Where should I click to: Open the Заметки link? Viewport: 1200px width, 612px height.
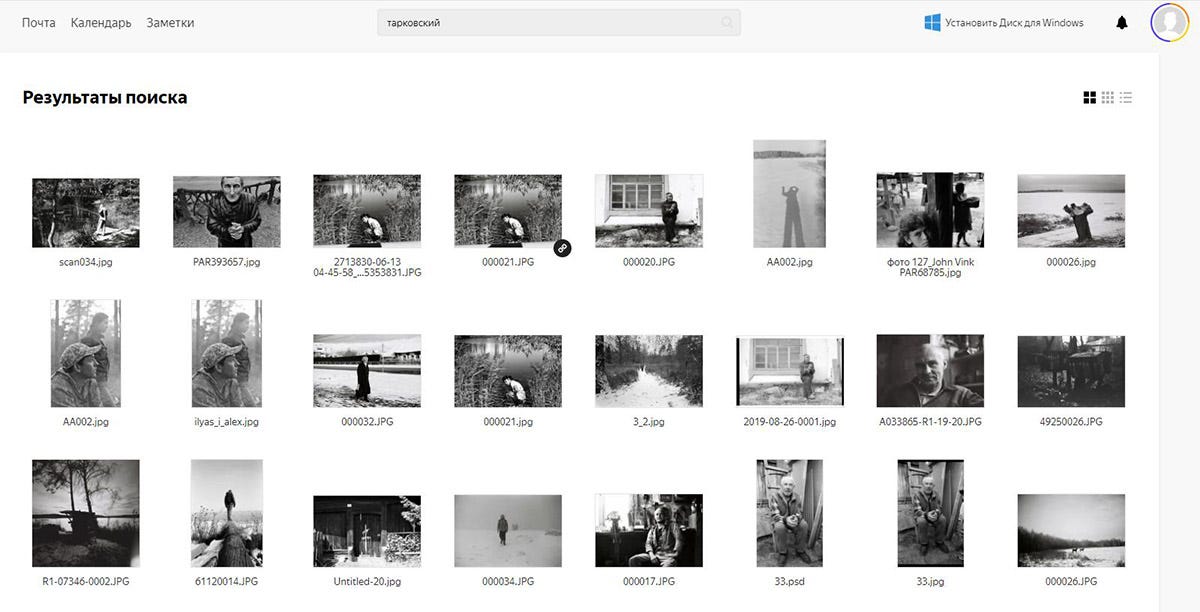point(170,23)
